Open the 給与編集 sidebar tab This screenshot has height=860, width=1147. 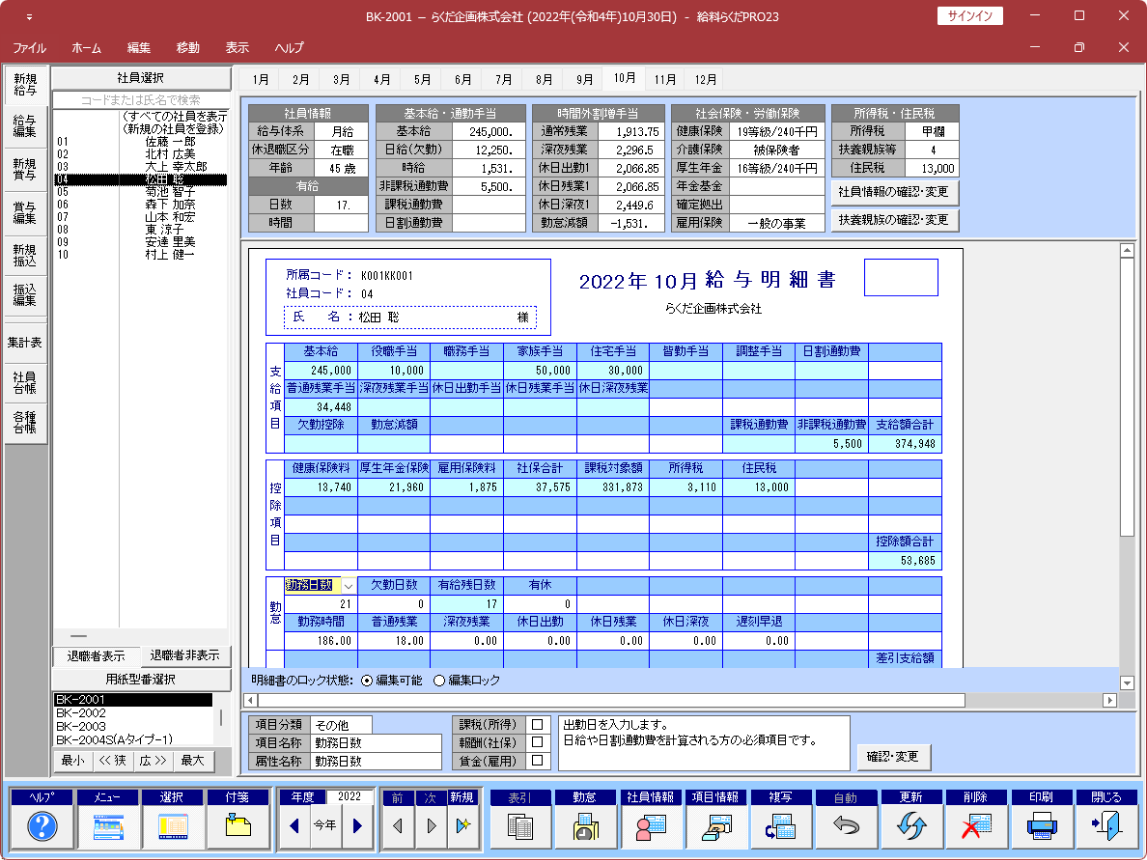[25, 127]
